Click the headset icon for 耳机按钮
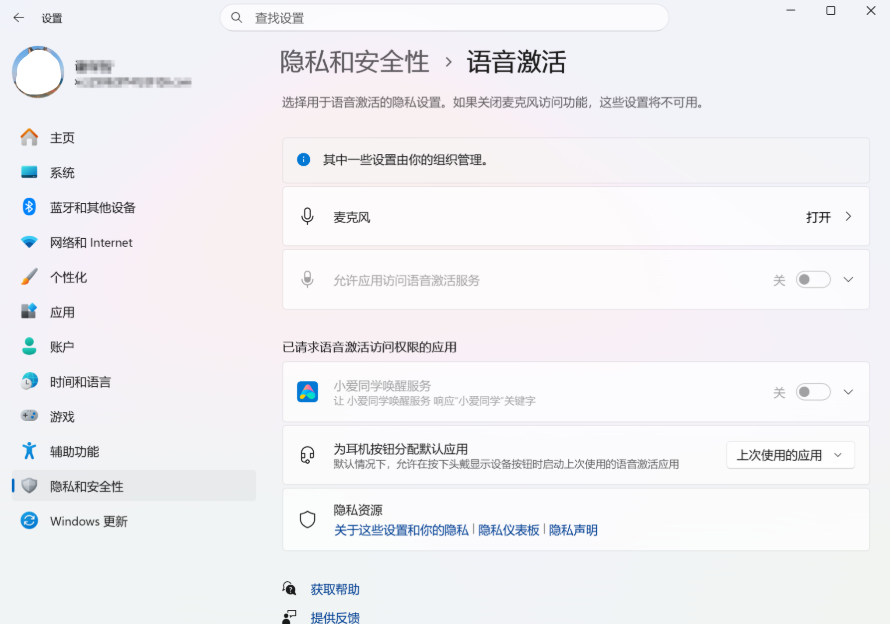 coord(307,455)
